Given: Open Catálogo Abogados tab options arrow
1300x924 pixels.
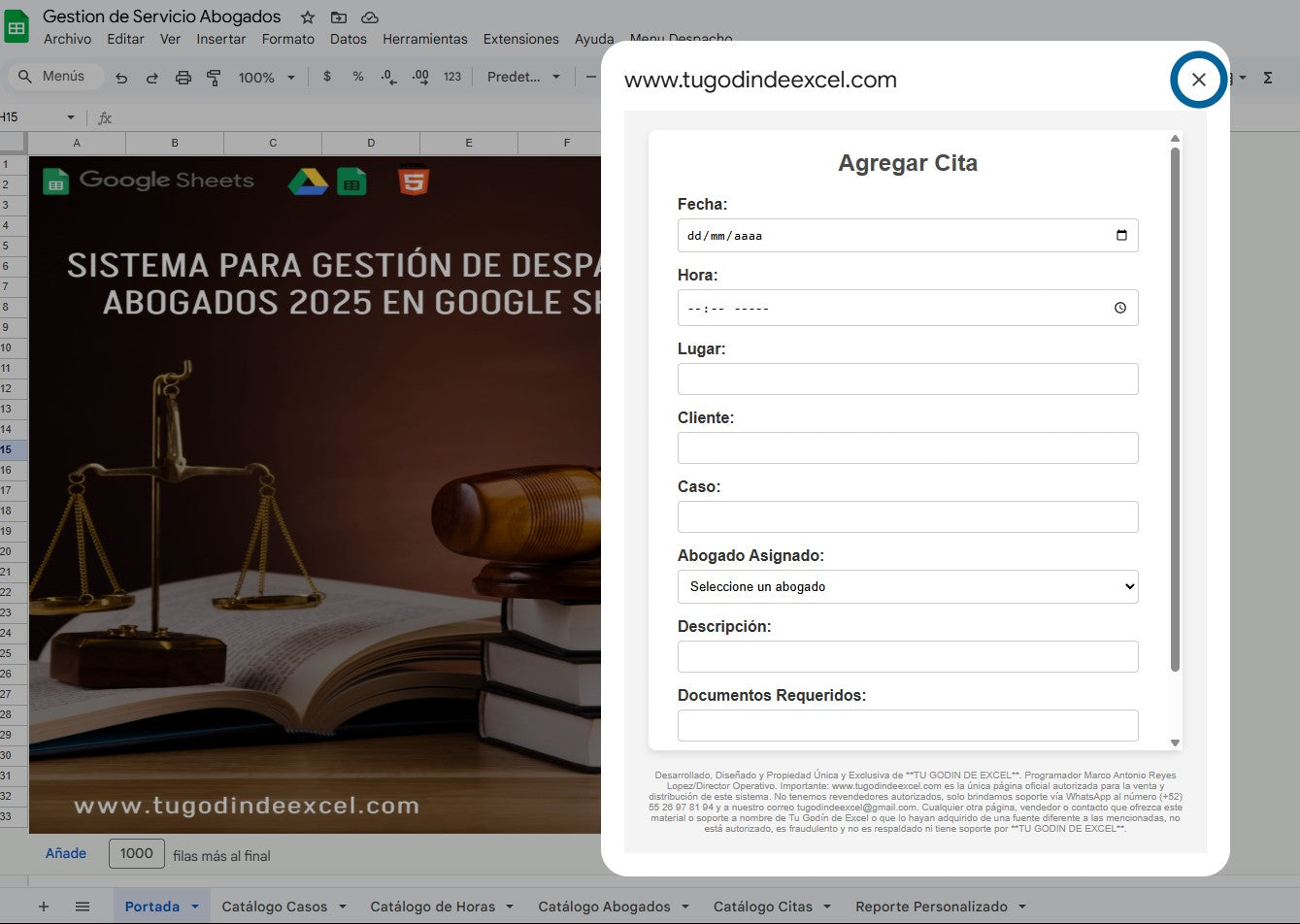Looking at the screenshot, I should click(685, 907).
